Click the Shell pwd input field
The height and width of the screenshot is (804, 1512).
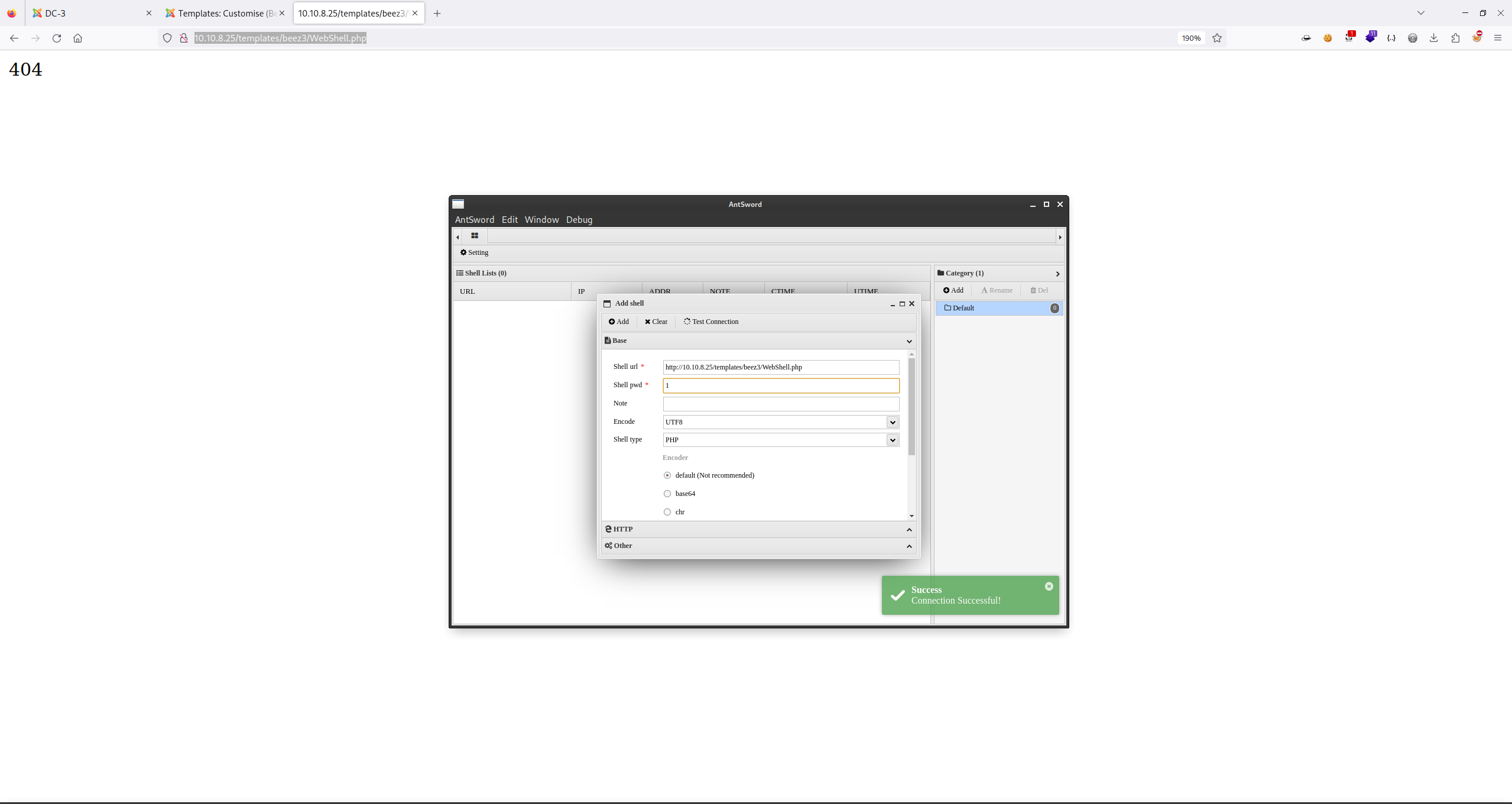coord(781,385)
